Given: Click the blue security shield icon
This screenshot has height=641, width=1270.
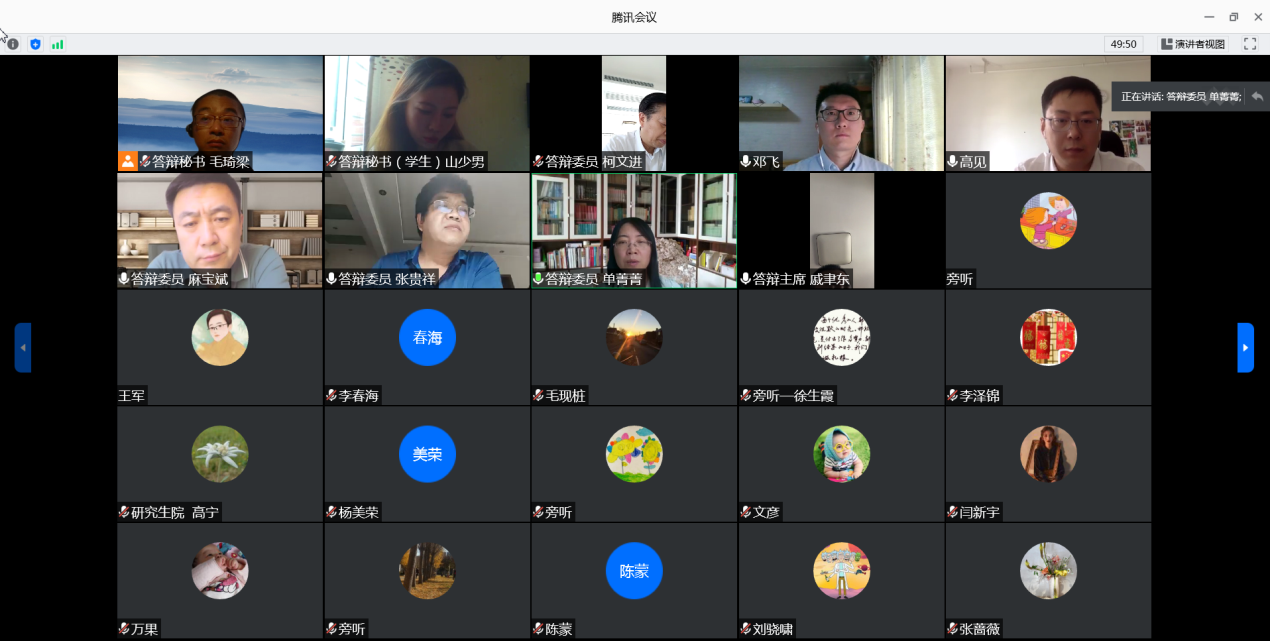Looking at the screenshot, I should (x=35, y=44).
